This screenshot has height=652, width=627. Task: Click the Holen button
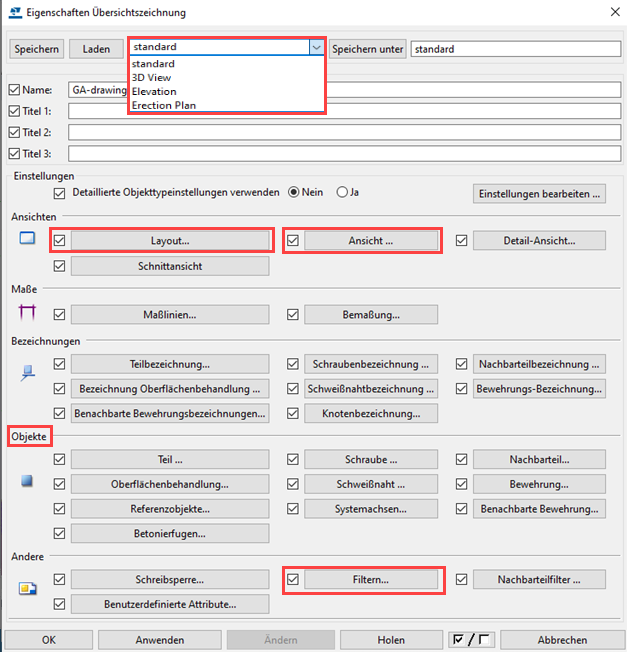coord(391,640)
